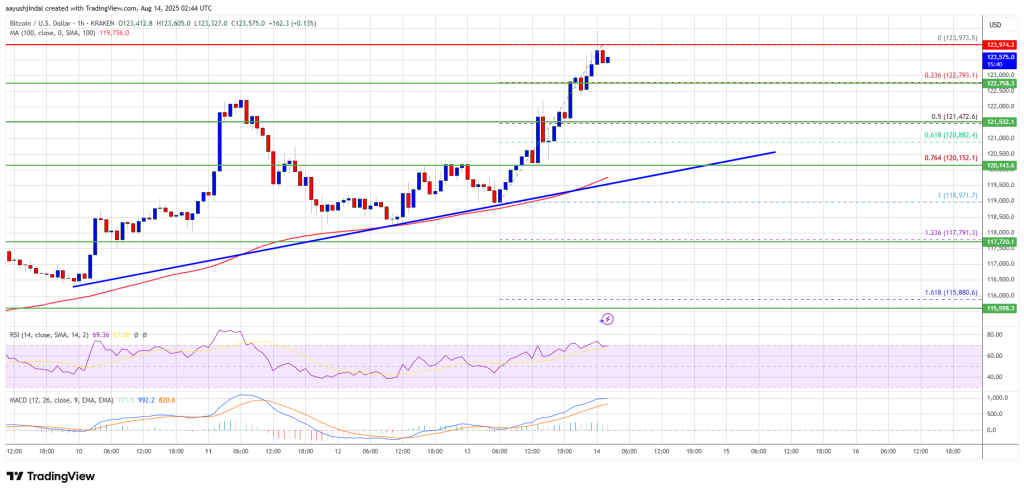Click the red 123,974.3 price label

point(1000,45)
